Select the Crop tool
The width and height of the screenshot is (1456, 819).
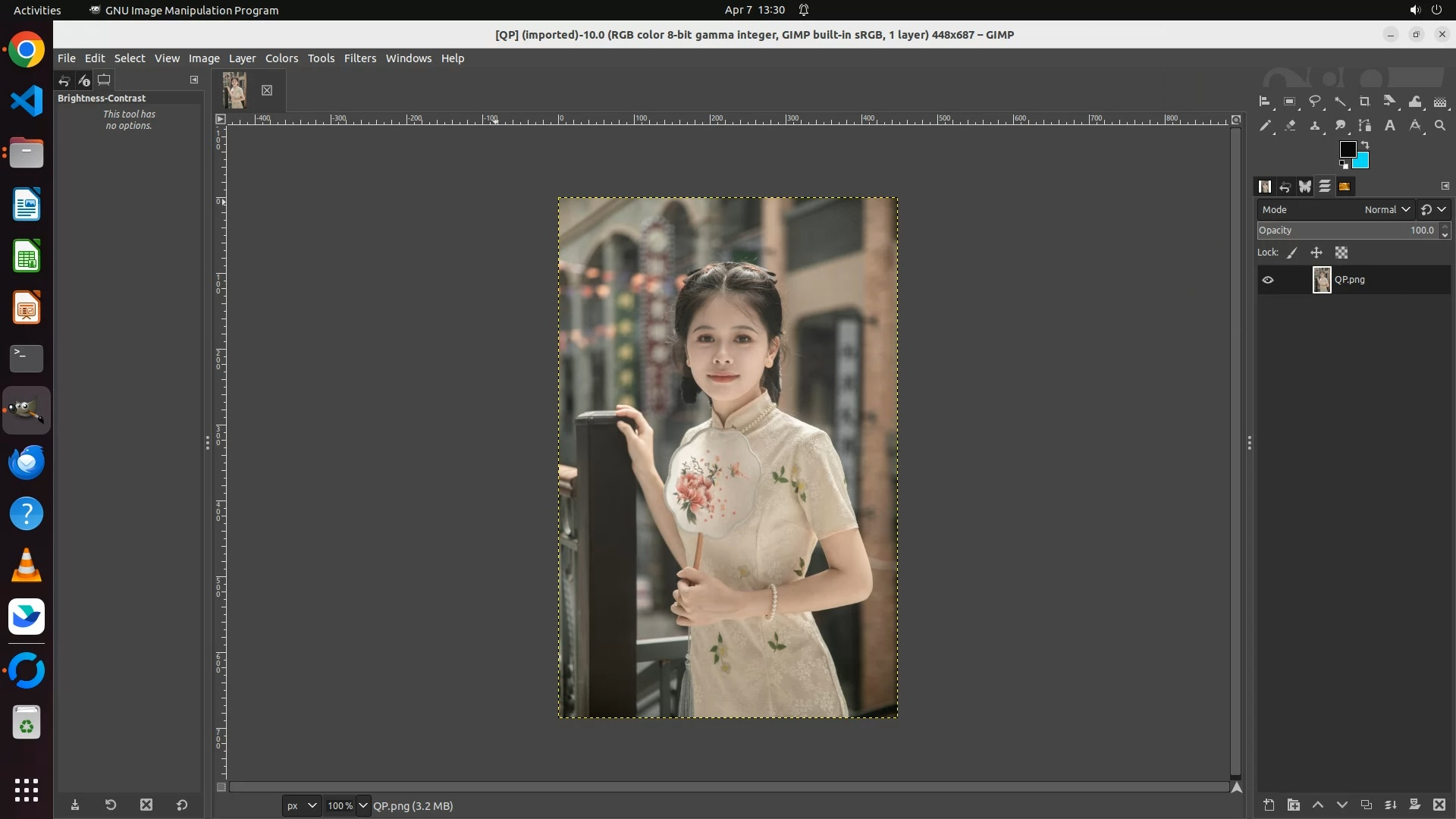coord(1364,102)
